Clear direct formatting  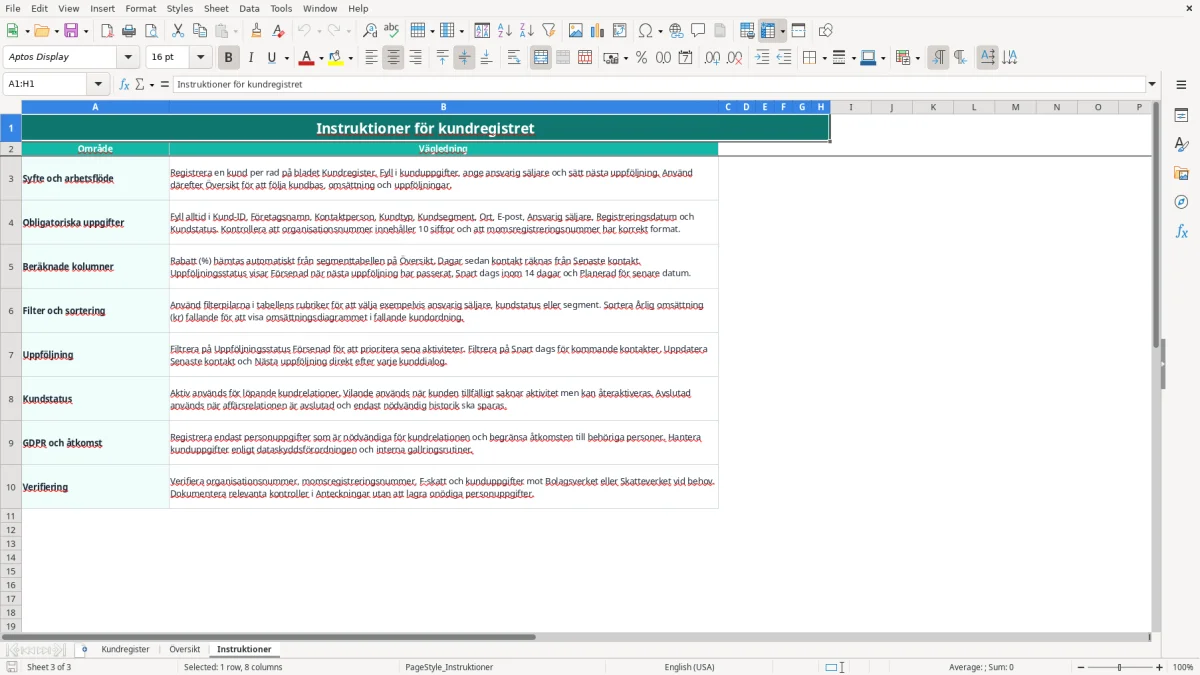click(x=279, y=31)
